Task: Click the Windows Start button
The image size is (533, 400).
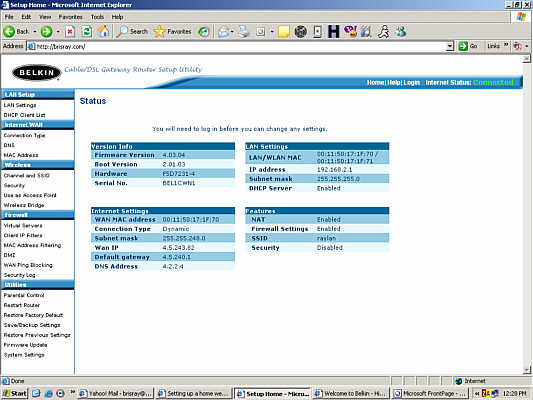Action: pos(14,393)
